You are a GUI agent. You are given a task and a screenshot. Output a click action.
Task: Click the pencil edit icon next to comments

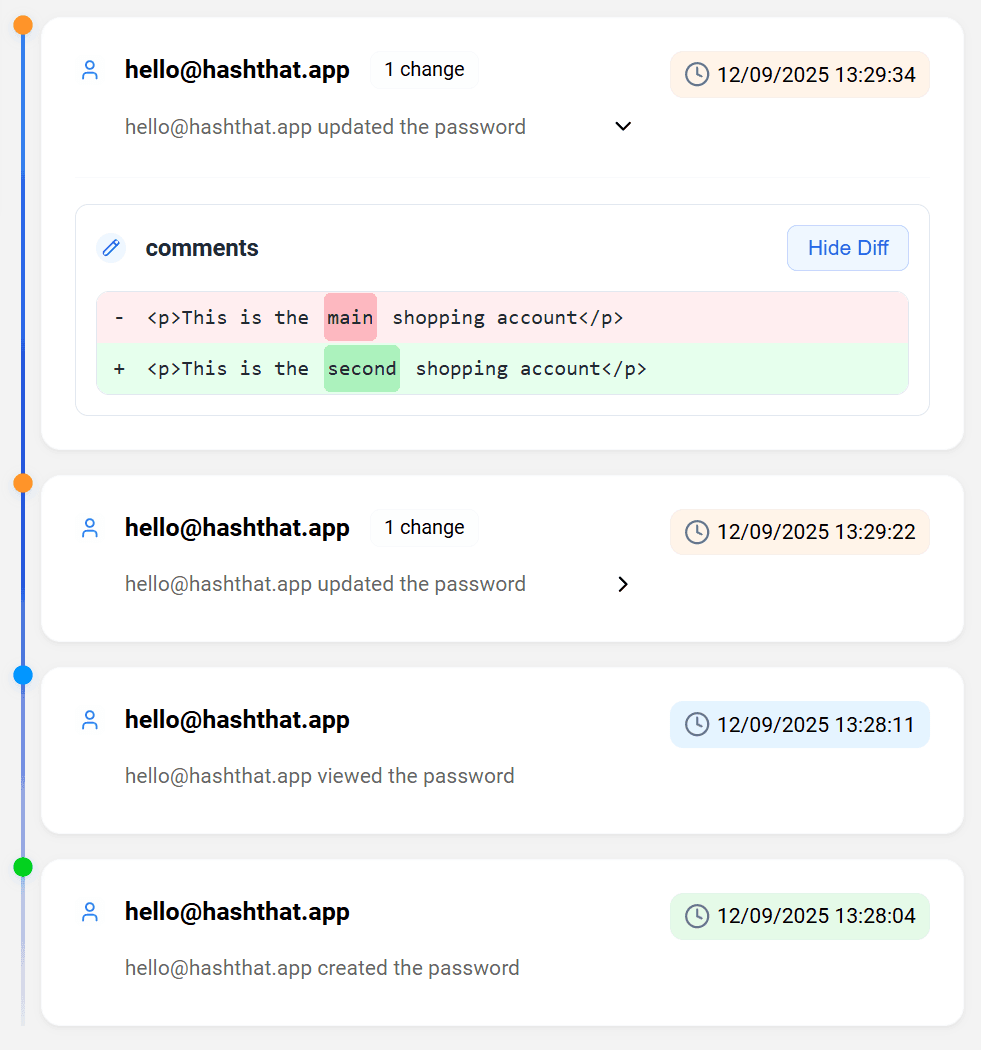pos(111,248)
